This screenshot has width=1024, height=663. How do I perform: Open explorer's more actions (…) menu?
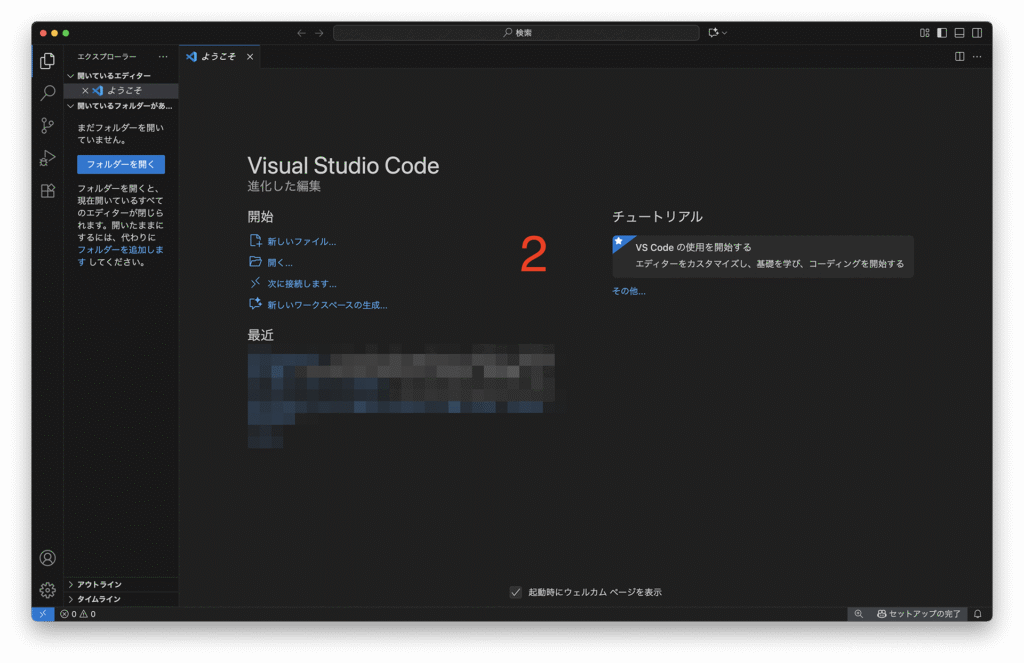[163, 57]
